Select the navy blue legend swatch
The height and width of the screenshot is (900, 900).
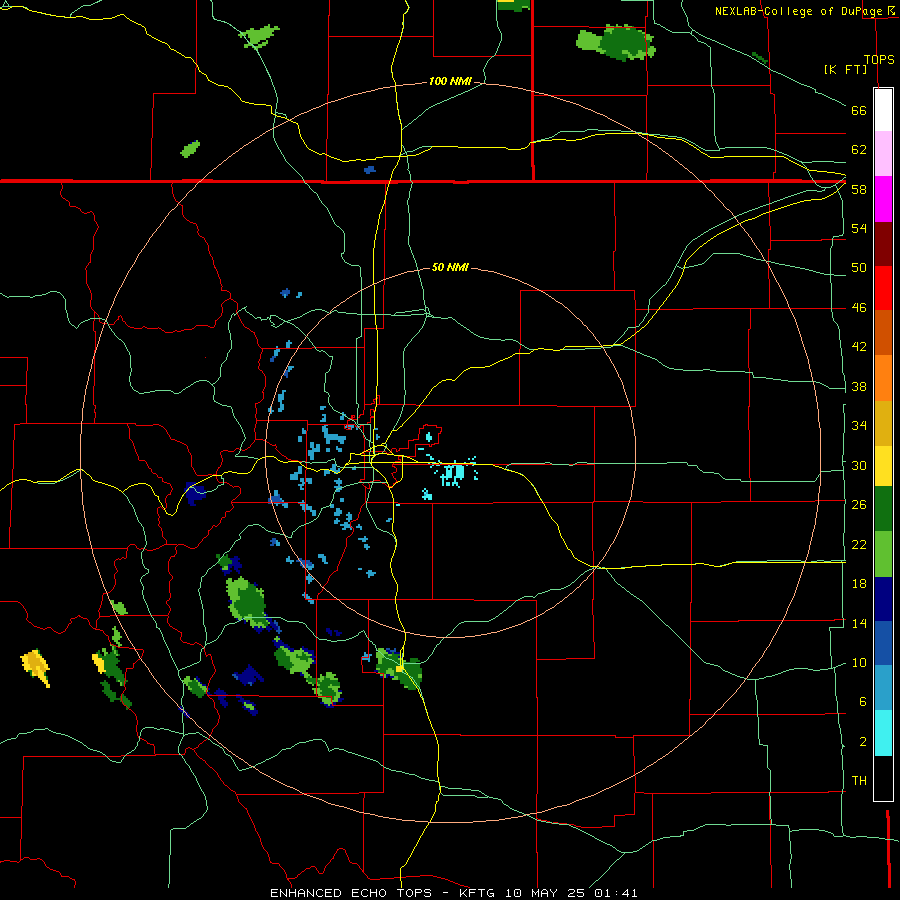pyautogui.click(x=883, y=599)
